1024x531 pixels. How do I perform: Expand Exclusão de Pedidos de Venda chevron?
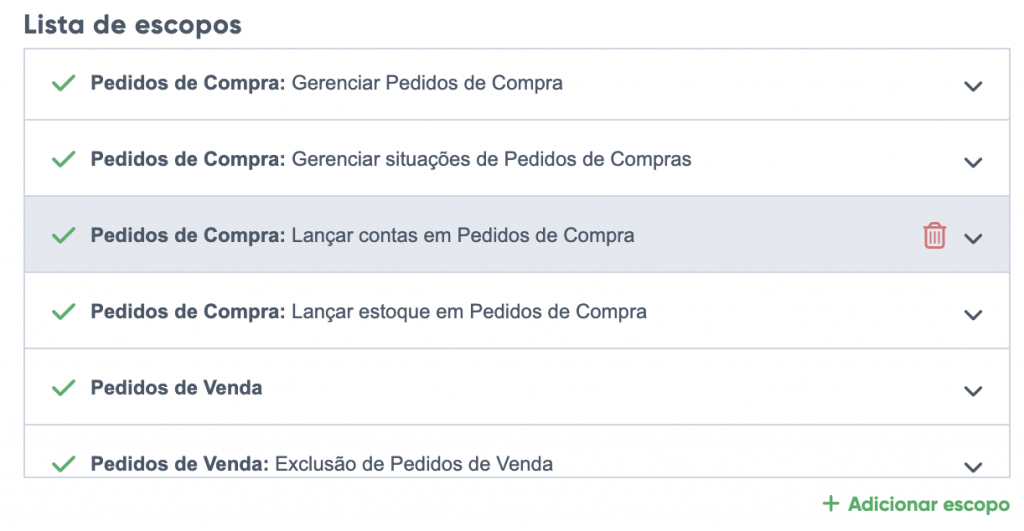[x=973, y=466]
